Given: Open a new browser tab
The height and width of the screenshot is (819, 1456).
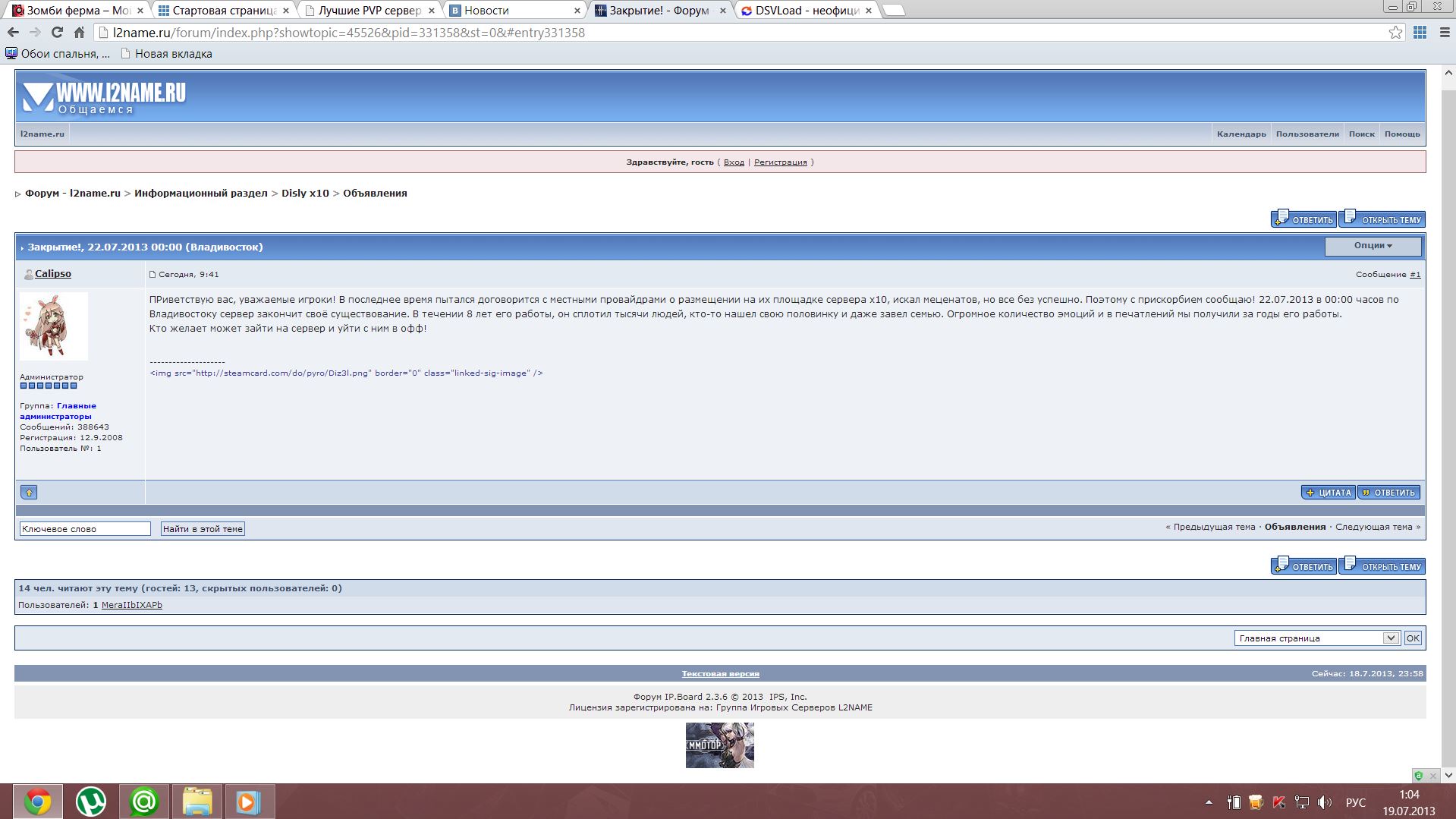Looking at the screenshot, I should pos(894,11).
